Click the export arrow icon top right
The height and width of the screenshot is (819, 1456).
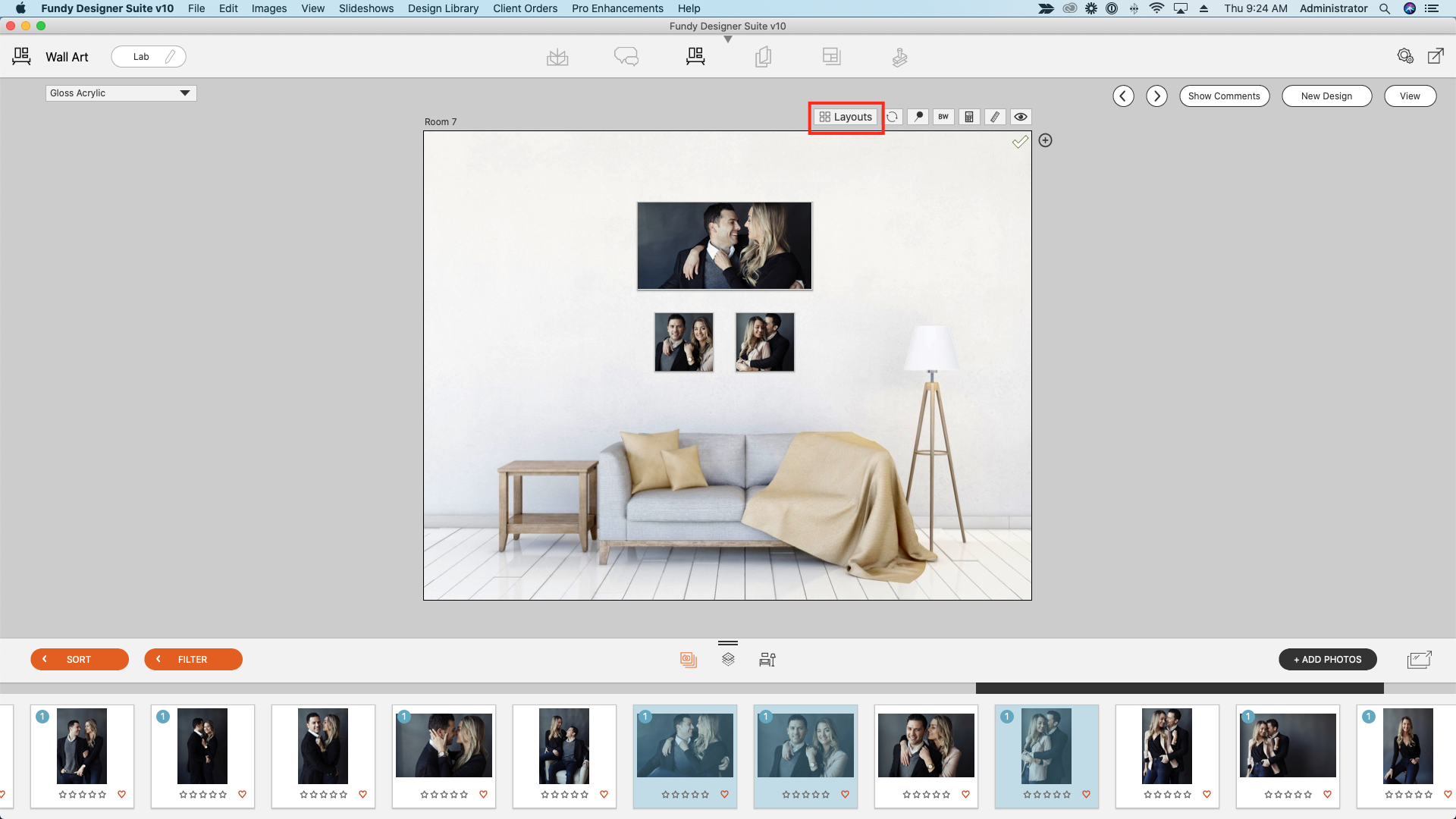tap(1436, 56)
